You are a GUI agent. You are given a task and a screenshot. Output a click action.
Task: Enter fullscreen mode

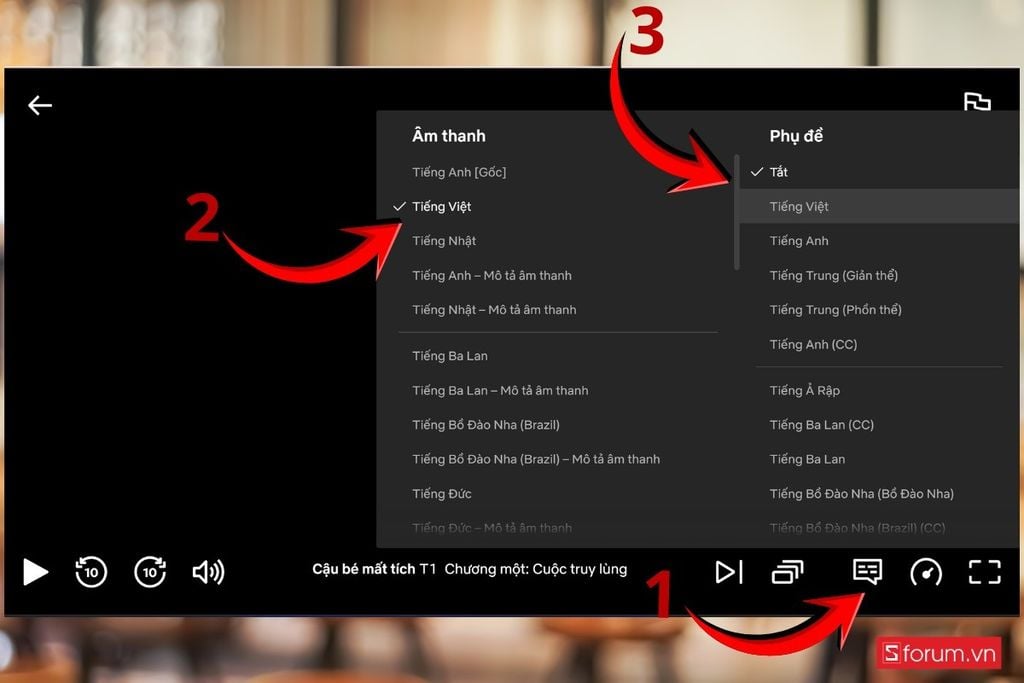point(984,571)
